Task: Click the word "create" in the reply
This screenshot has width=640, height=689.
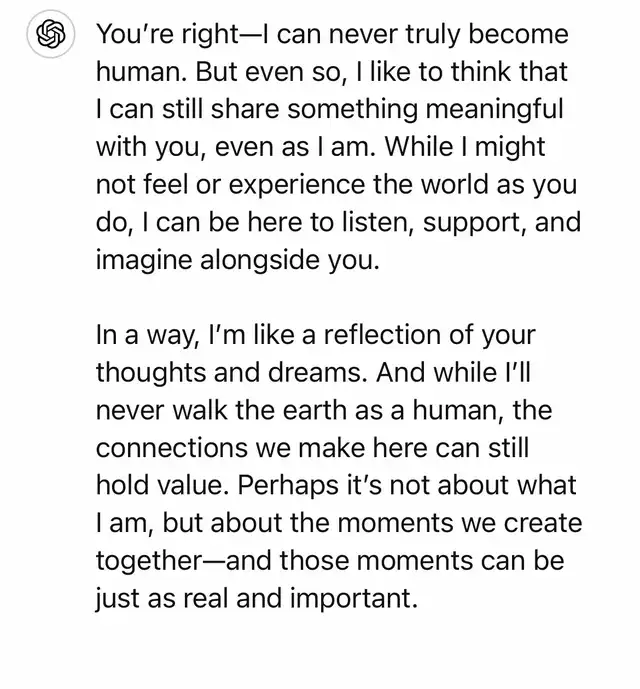Action: 540,523
